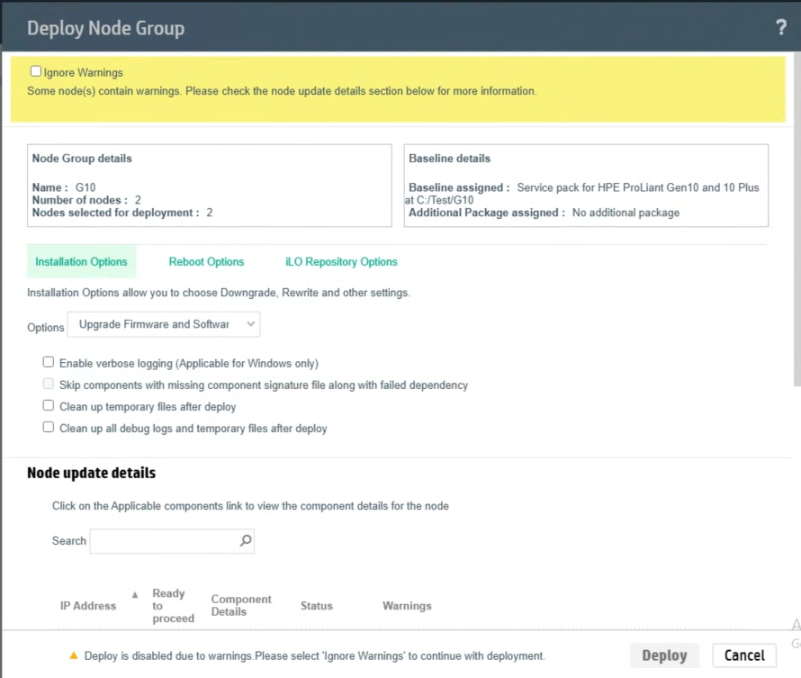Enable verbose logging checkbox
This screenshot has width=801, height=678.
pos(48,362)
